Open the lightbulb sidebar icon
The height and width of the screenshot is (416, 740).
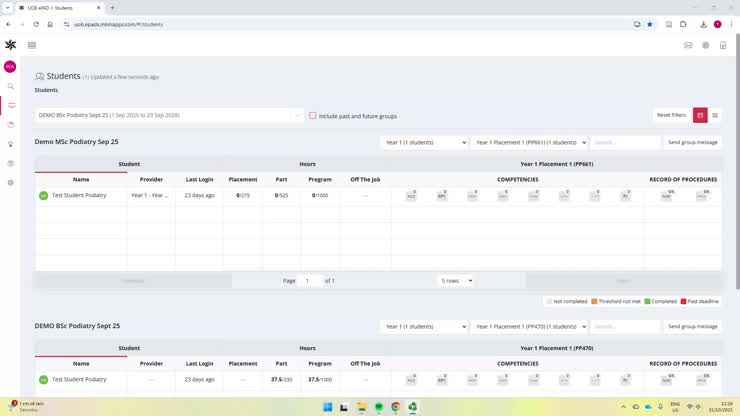11,144
